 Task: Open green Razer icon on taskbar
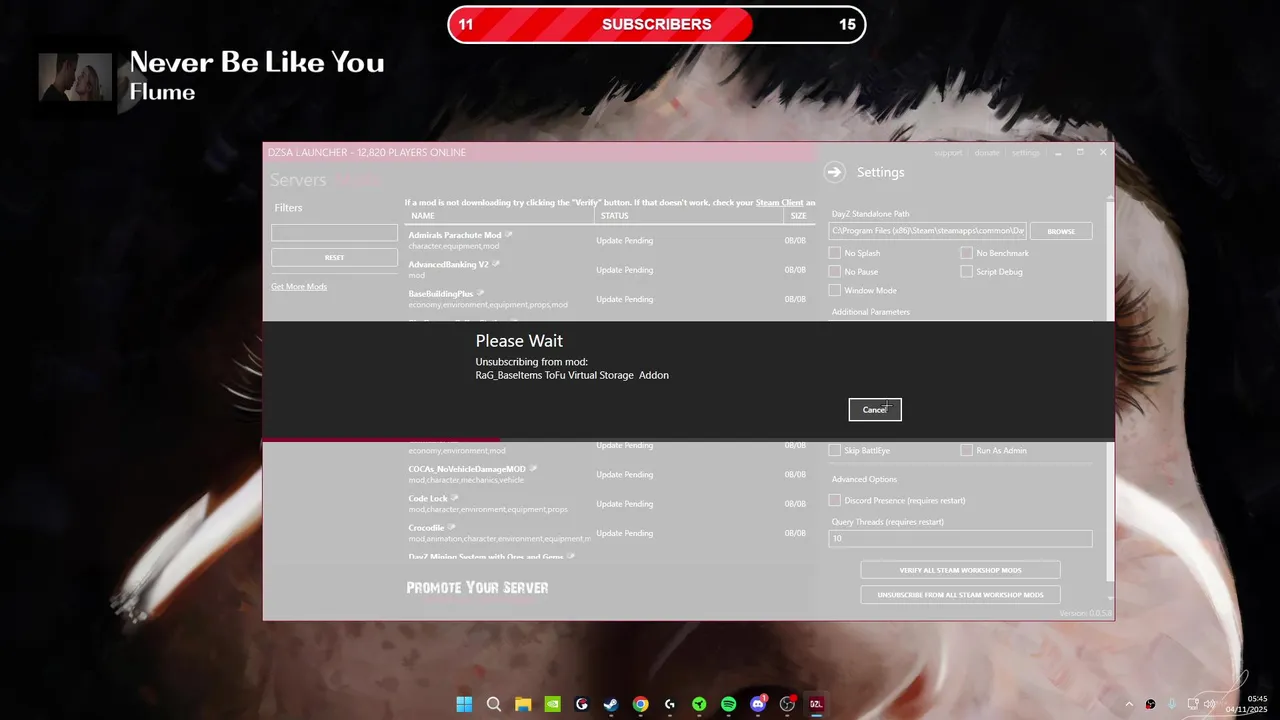pyautogui.click(x=699, y=704)
